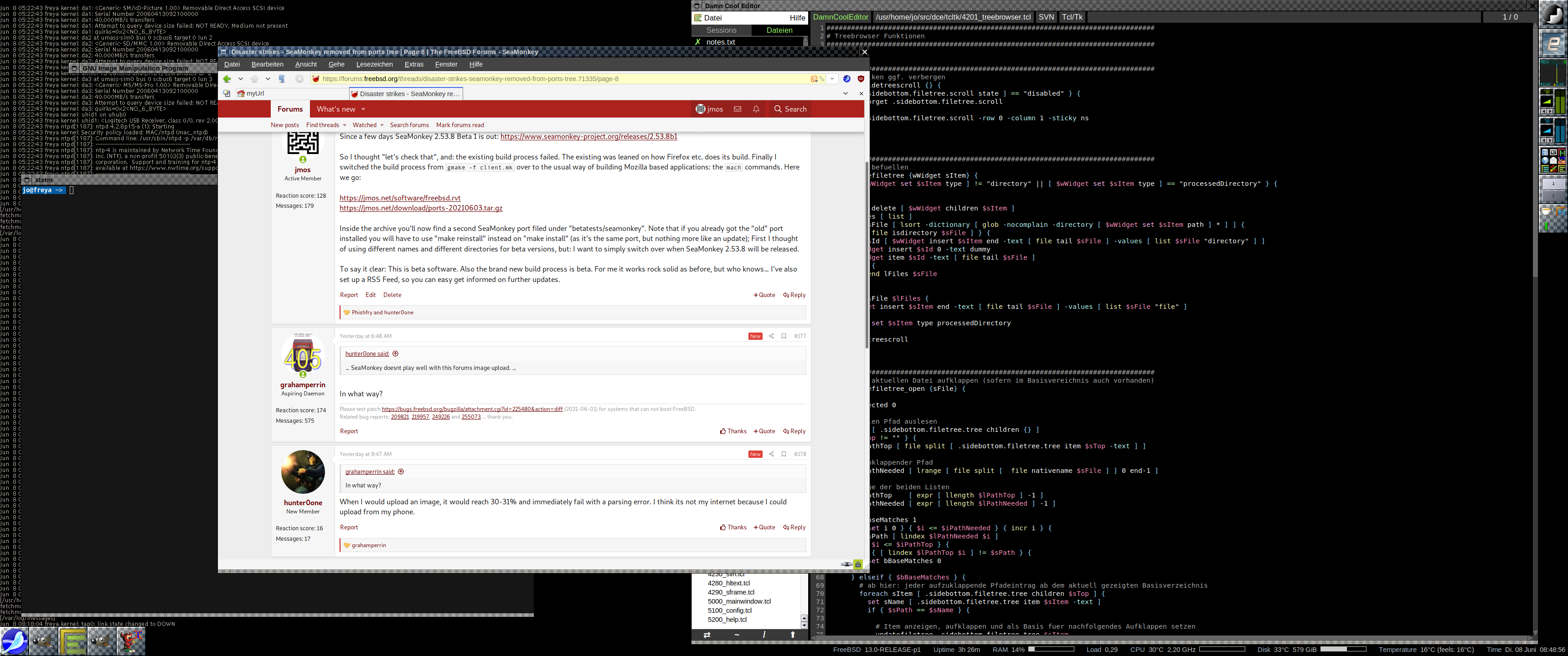Go up one directory with up arrow button

[x=793, y=635]
